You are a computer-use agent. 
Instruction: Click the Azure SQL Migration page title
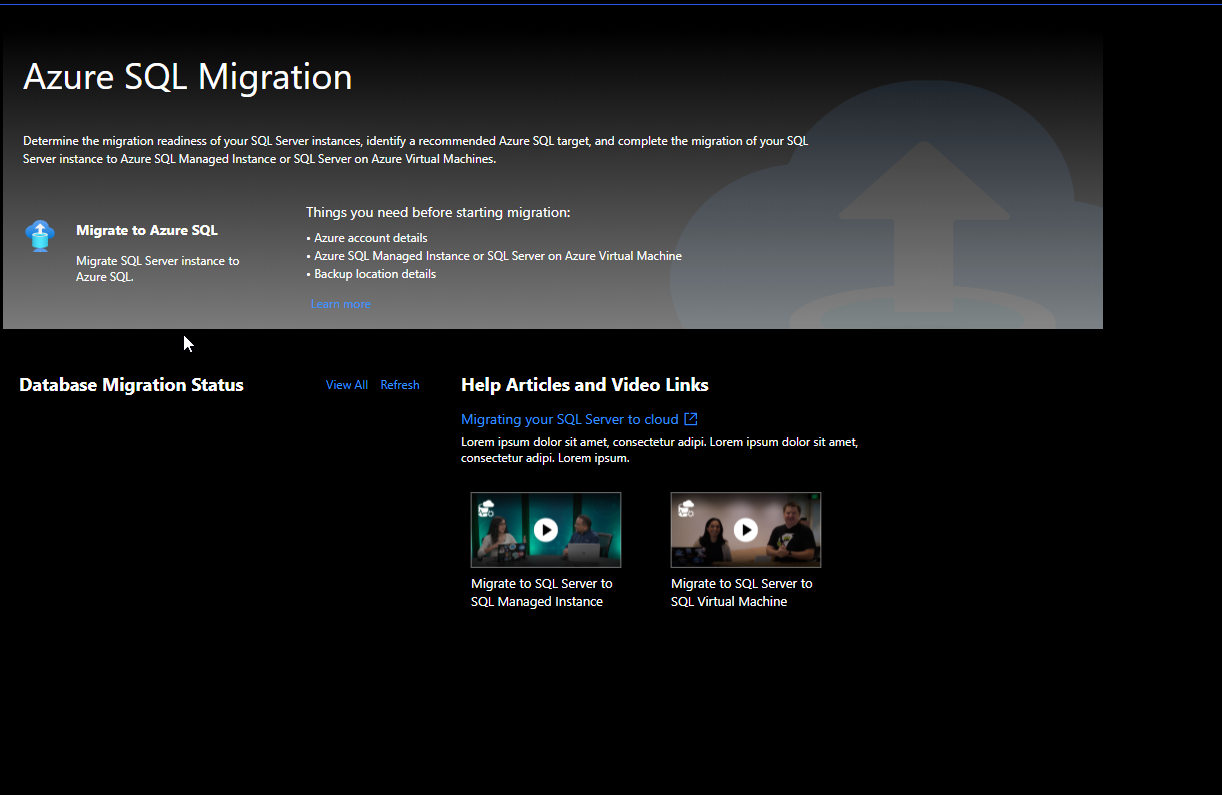click(187, 76)
